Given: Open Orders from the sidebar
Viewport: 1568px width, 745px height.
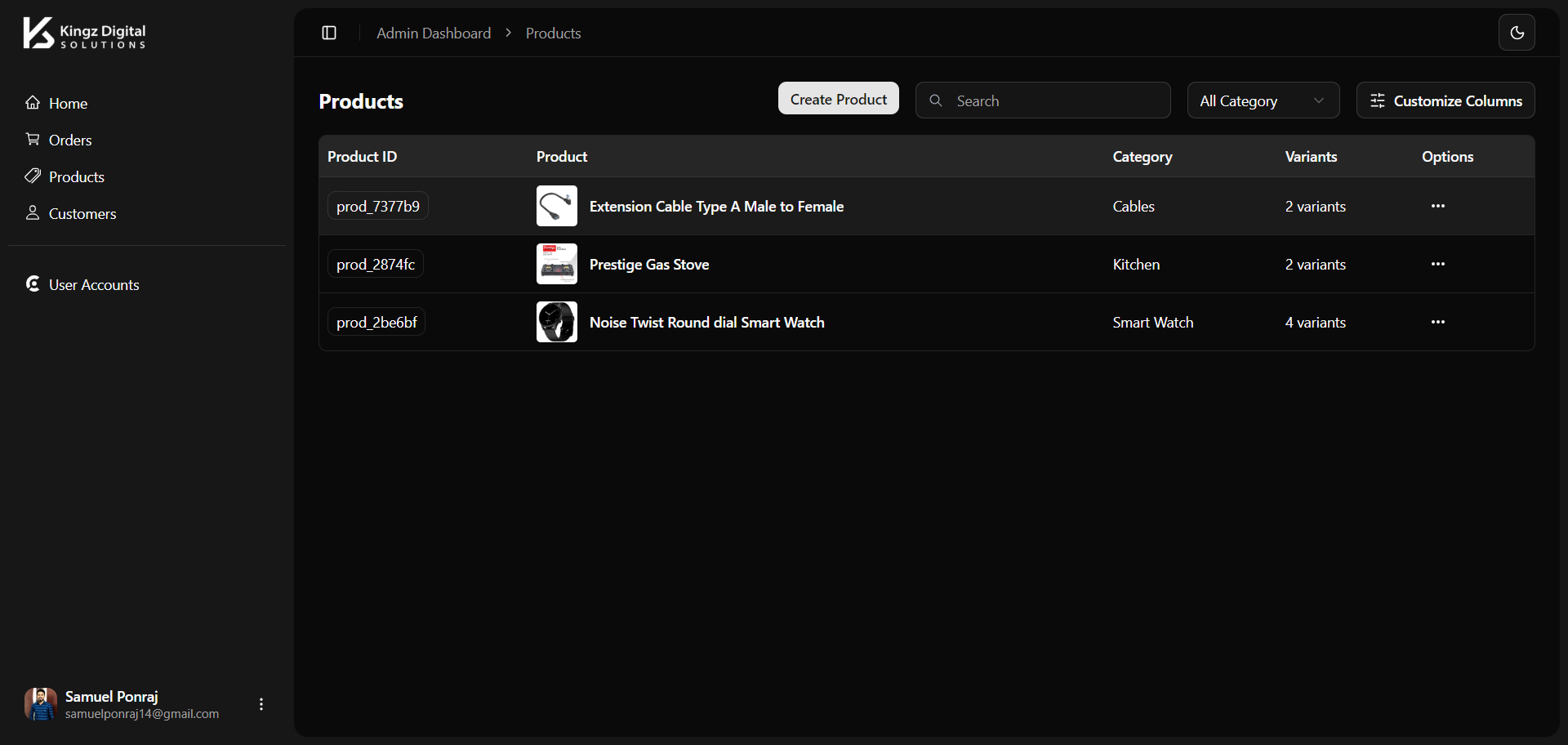Looking at the screenshot, I should click(70, 141).
